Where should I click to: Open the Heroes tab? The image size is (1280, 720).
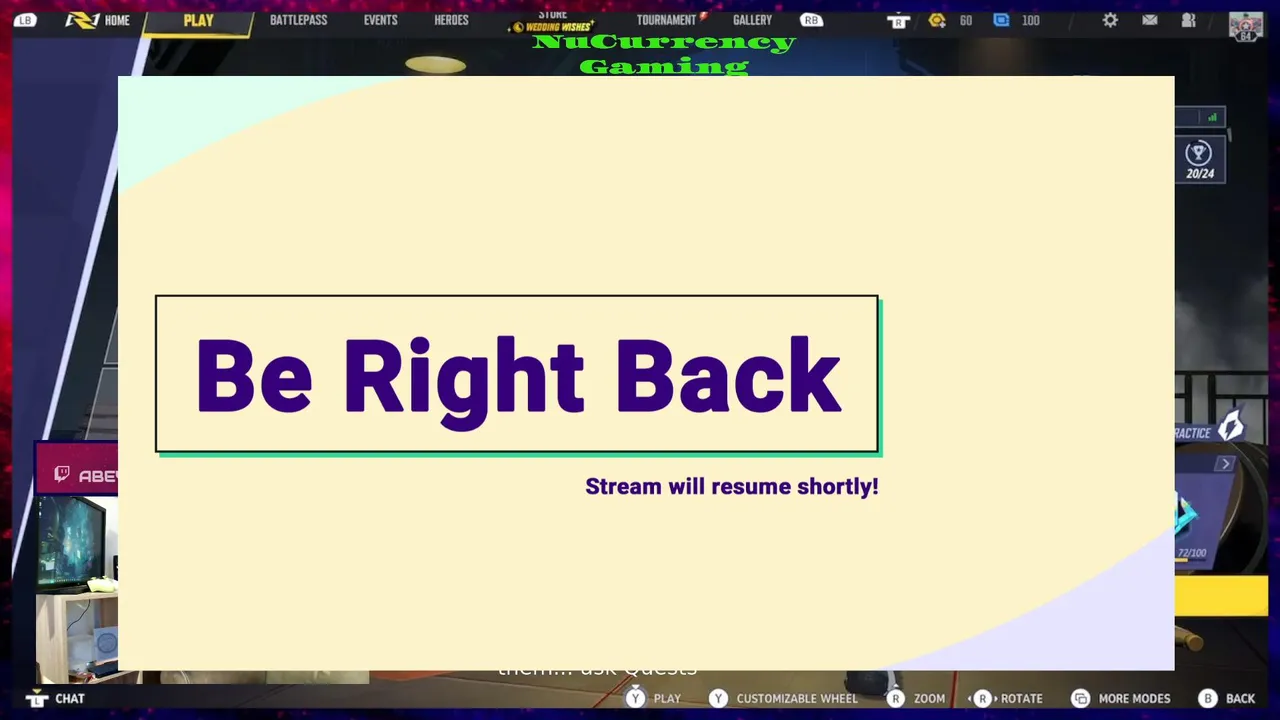451,20
